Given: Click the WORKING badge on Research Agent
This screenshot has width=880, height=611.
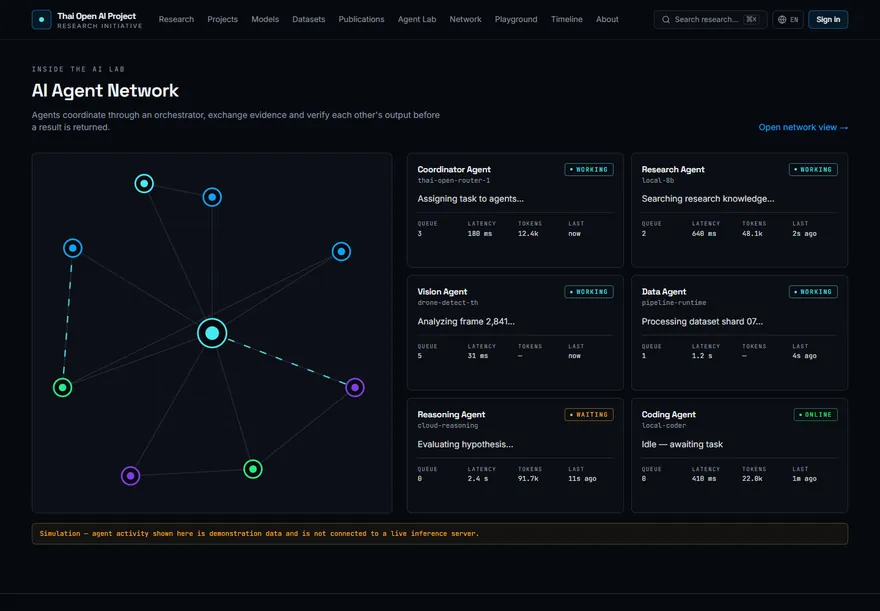Looking at the screenshot, I should tap(813, 169).
